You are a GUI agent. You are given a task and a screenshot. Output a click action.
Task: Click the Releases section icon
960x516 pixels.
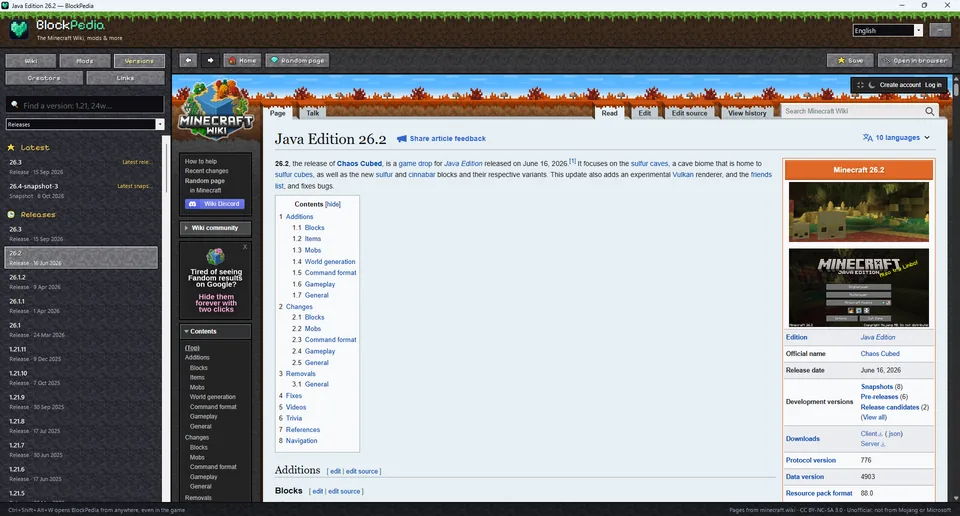(x=11, y=215)
